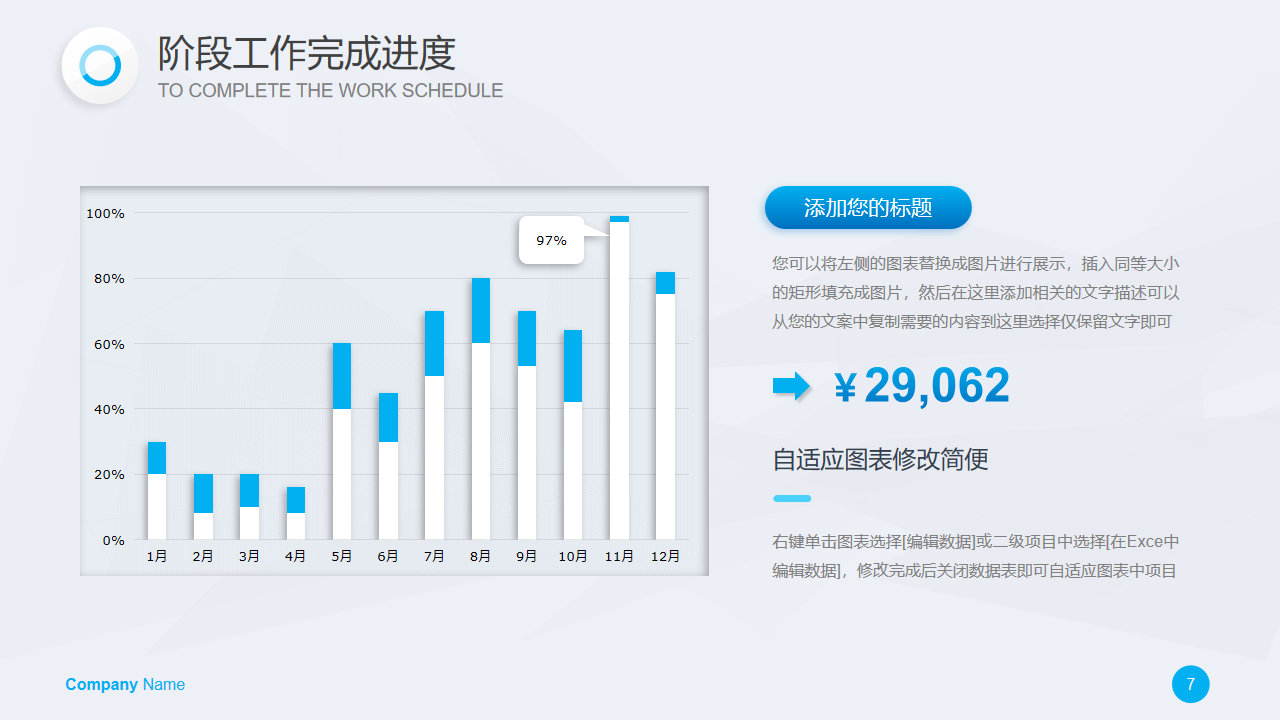This screenshot has width=1280, height=720.
Task: Click the blue top segment of the 5月 bar
Action: click(x=342, y=376)
